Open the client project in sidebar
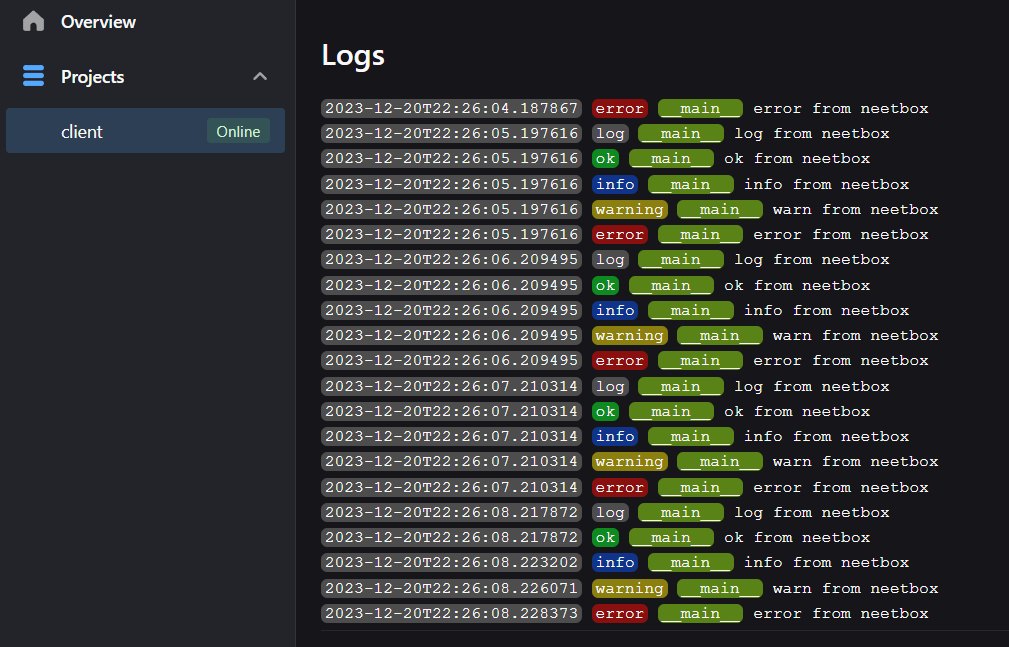 (x=82, y=132)
